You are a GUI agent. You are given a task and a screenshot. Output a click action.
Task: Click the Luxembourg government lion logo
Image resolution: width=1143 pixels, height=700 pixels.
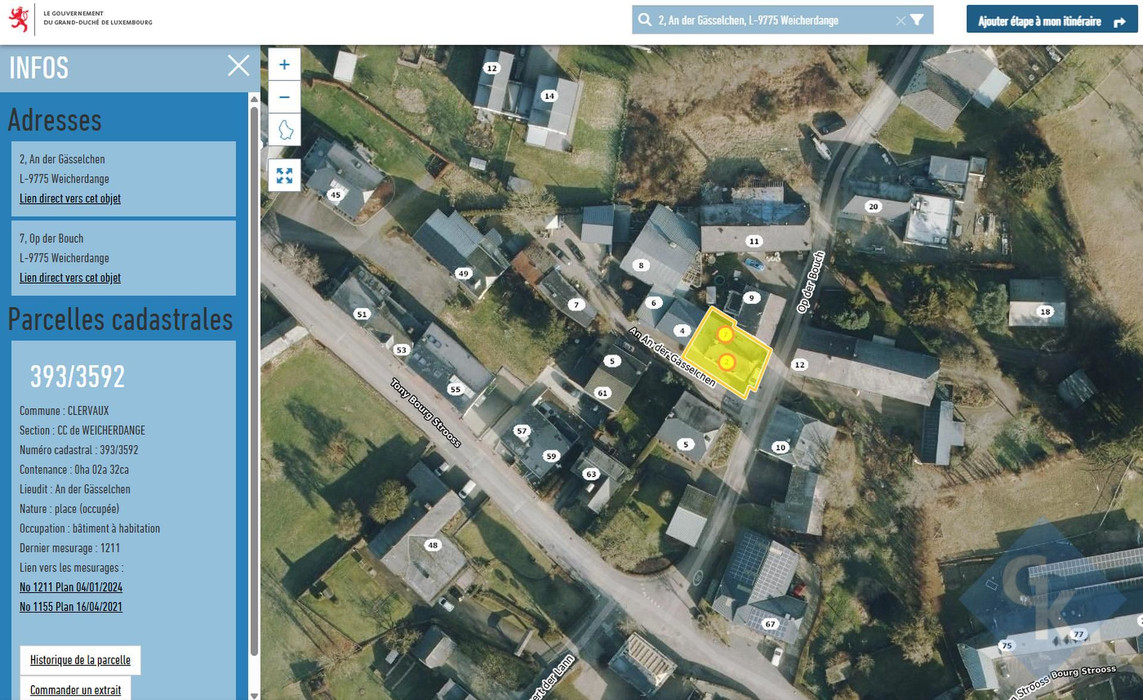pyautogui.click(x=19, y=18)
